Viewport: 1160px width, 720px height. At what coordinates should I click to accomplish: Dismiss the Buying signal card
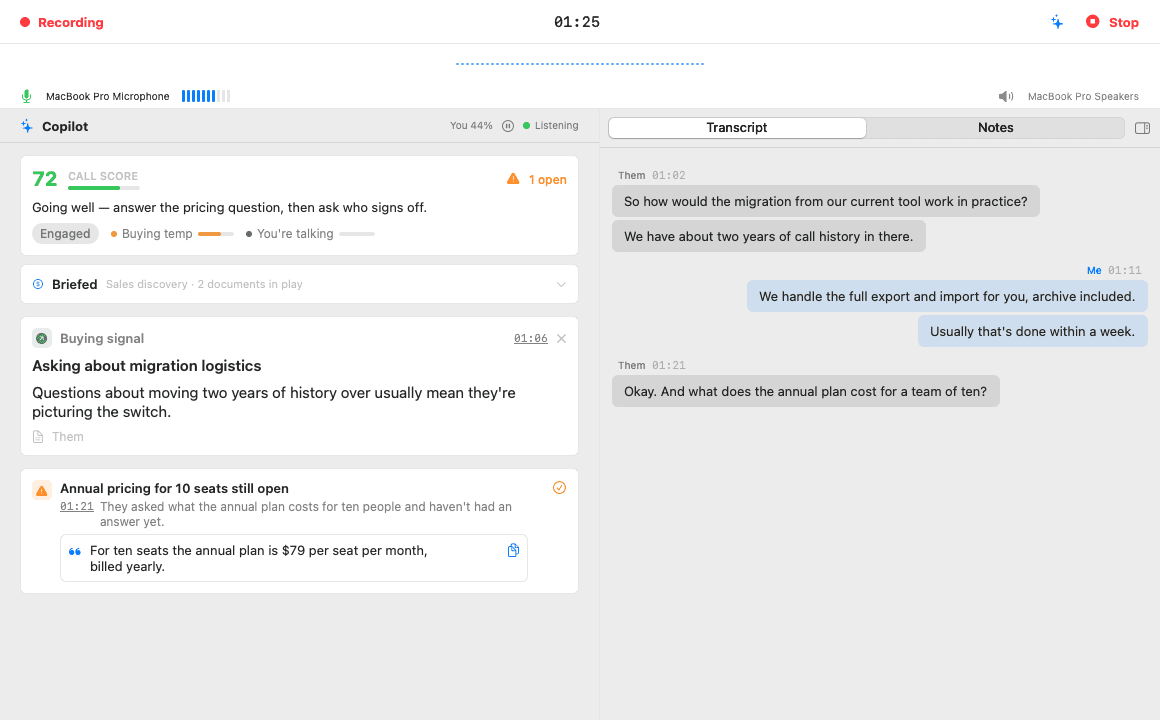click(x=562, y=338)
